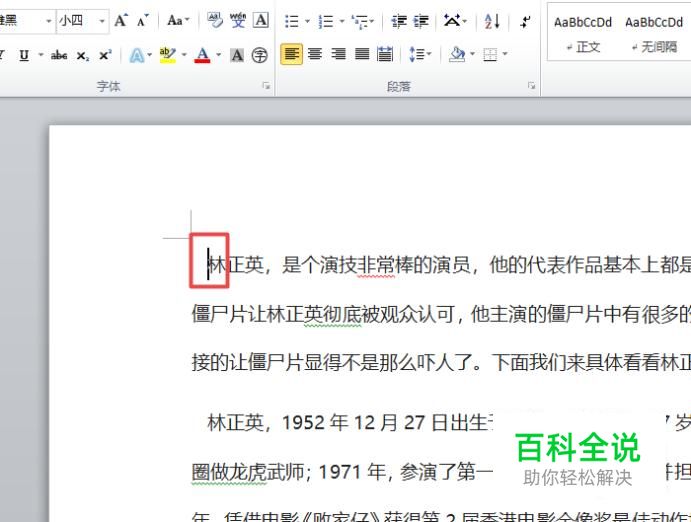691x522 pixels.
Task: Open the Enclosed Characters tool
Action: (260, 56)
